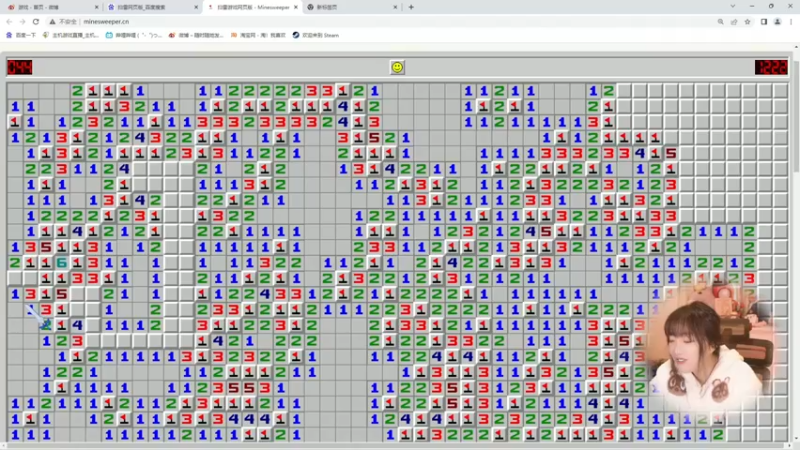Close the Baidu search tab
The width and height of the screenshot is (800, 450).
(196, 7)
